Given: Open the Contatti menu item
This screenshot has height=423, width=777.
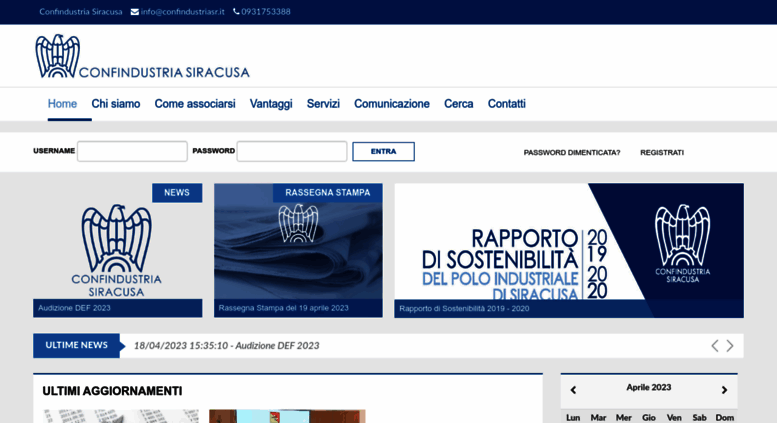Looking at the screenshot, I should 506,104.
